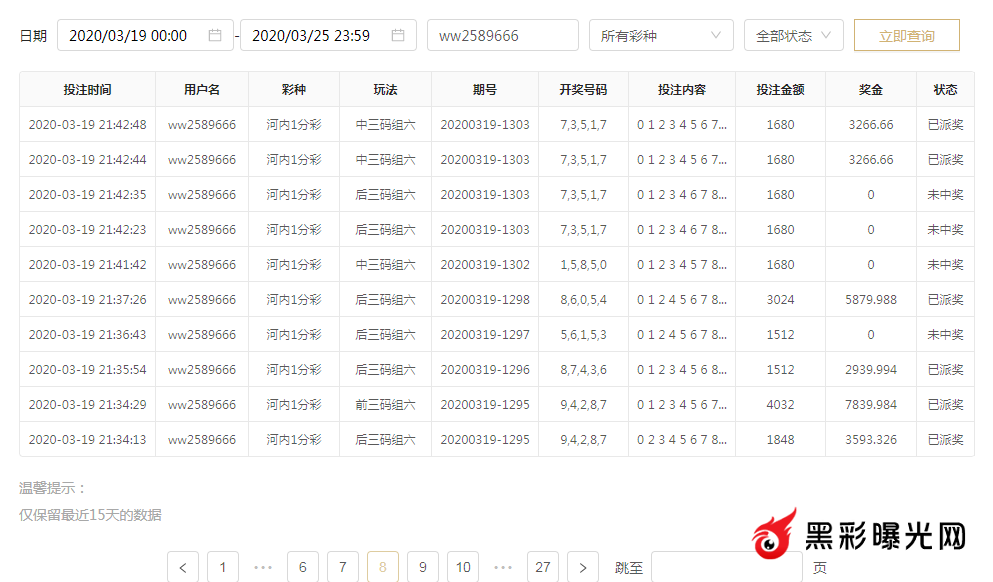993x582 pixels.
Task: Click the username field containing ww2589666
Action: [x=502, y=35]
